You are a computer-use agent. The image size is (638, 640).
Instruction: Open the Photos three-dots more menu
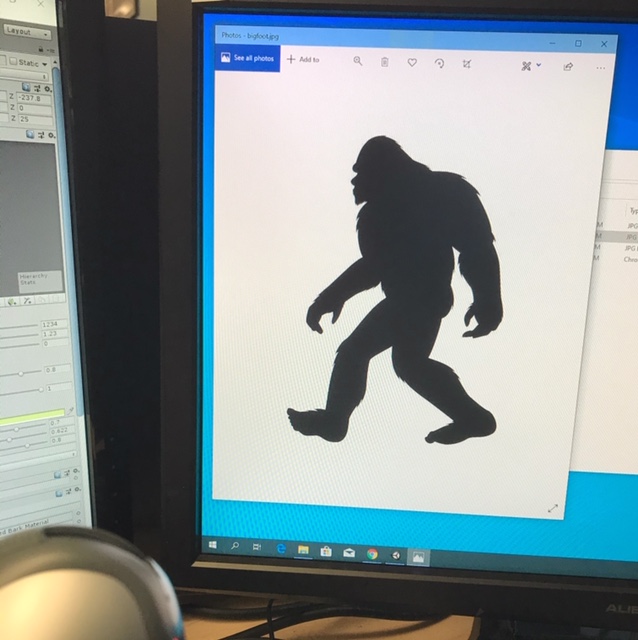coord(600,68)
